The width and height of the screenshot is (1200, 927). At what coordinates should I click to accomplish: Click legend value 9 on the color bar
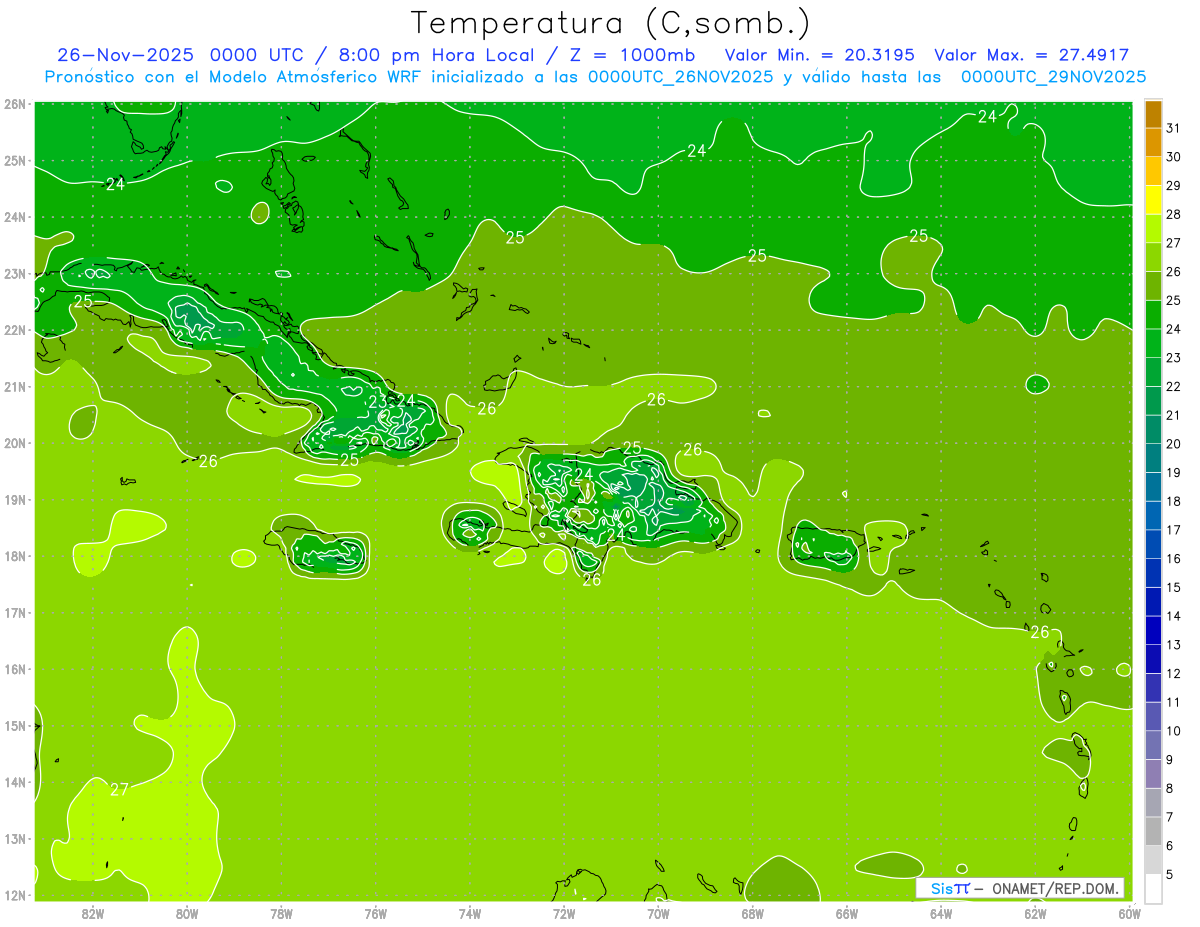[1169, 760]
